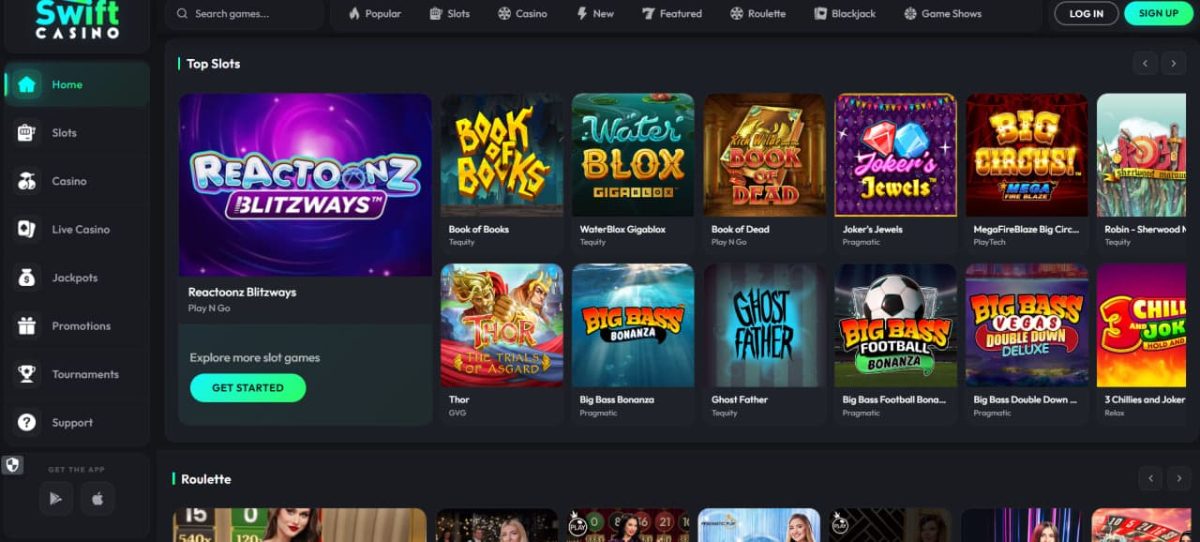Show previous Top Slots with left arrow
The height and width of the screenshot is (542, 1200).
point(1146,64)
